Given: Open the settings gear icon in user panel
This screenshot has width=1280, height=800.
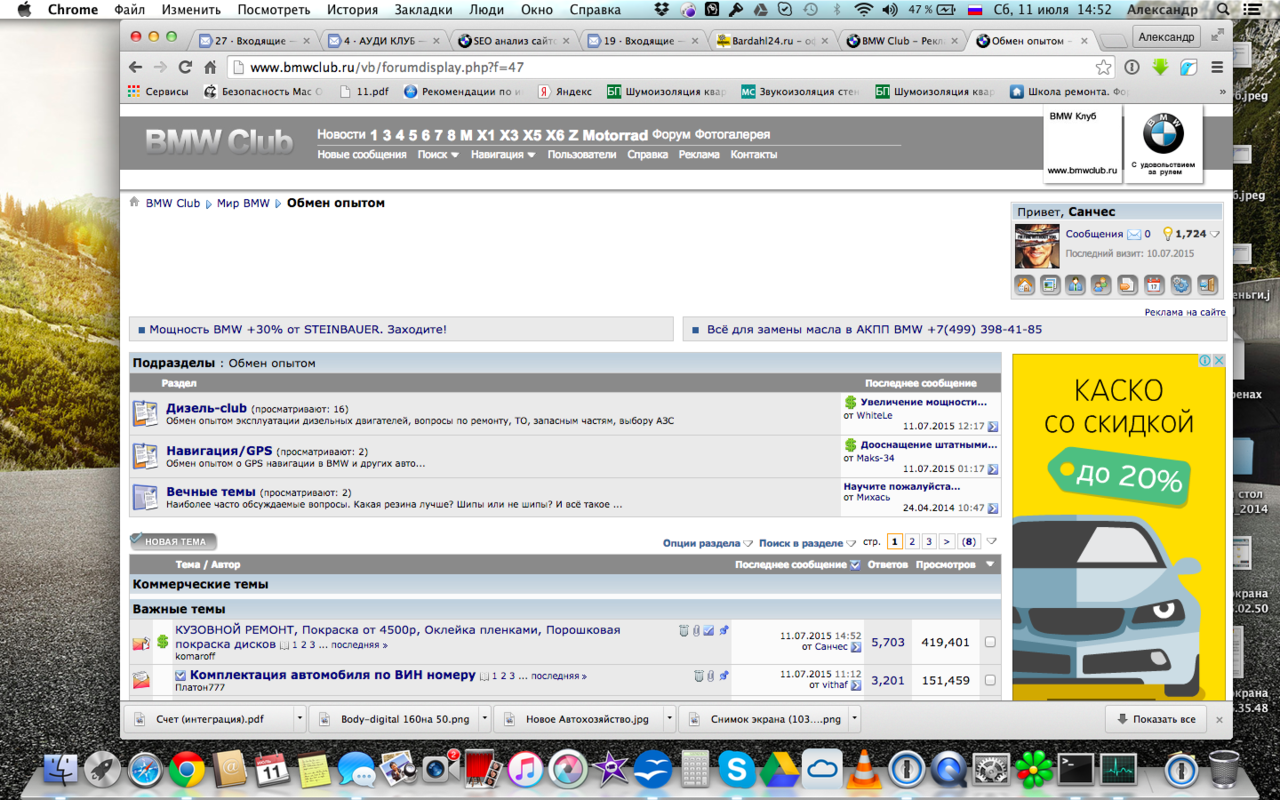Looking at the screenshot, I should point(1181,285).
